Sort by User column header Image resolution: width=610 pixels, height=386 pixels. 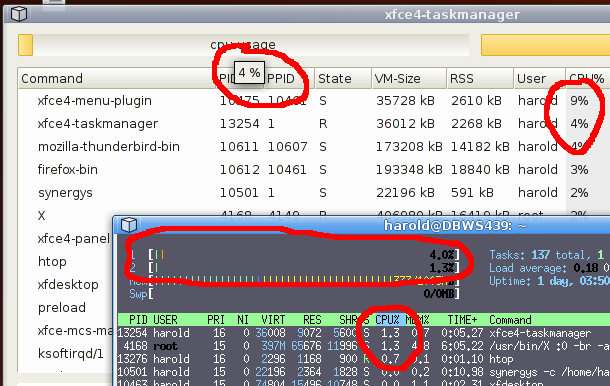(x=539, y=79)
